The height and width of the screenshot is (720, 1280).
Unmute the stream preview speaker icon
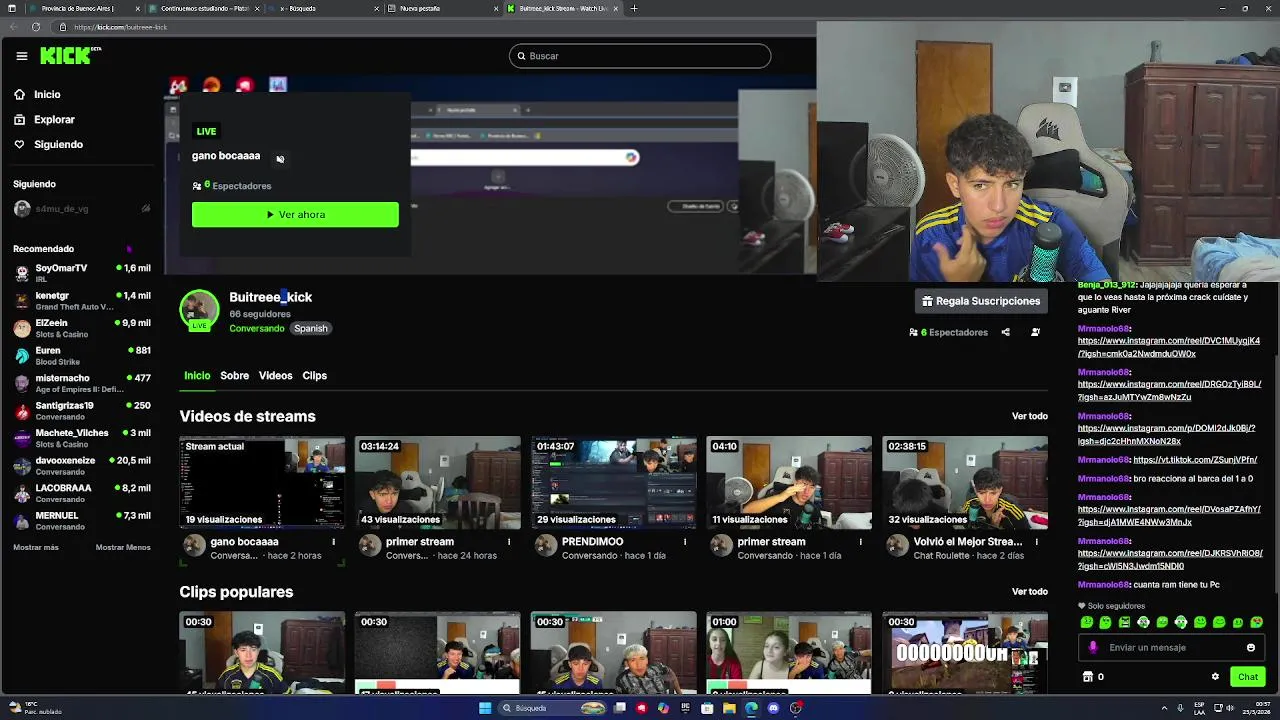(280, 159)
